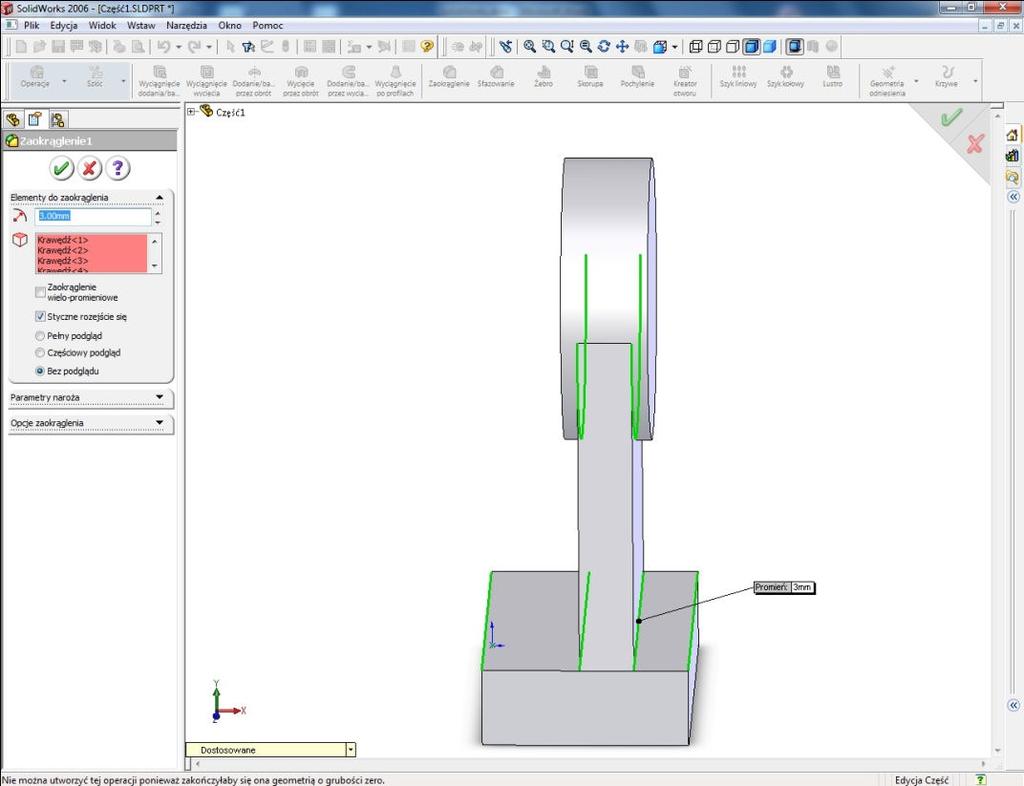Image resolution: width=1024 pixels, height=786 pixels.
Task: Collapse the task pane with upper double-chevron
Action: pos(1013,196)
